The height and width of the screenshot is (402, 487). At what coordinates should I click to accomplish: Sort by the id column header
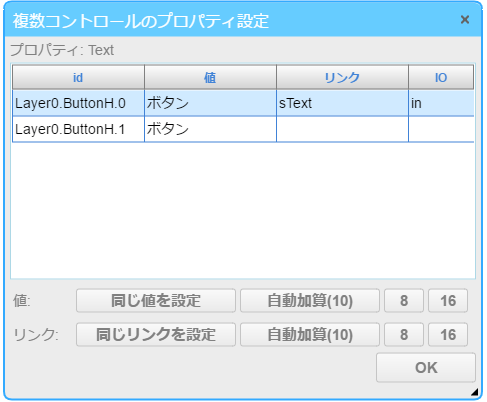[x=78, y=77]
